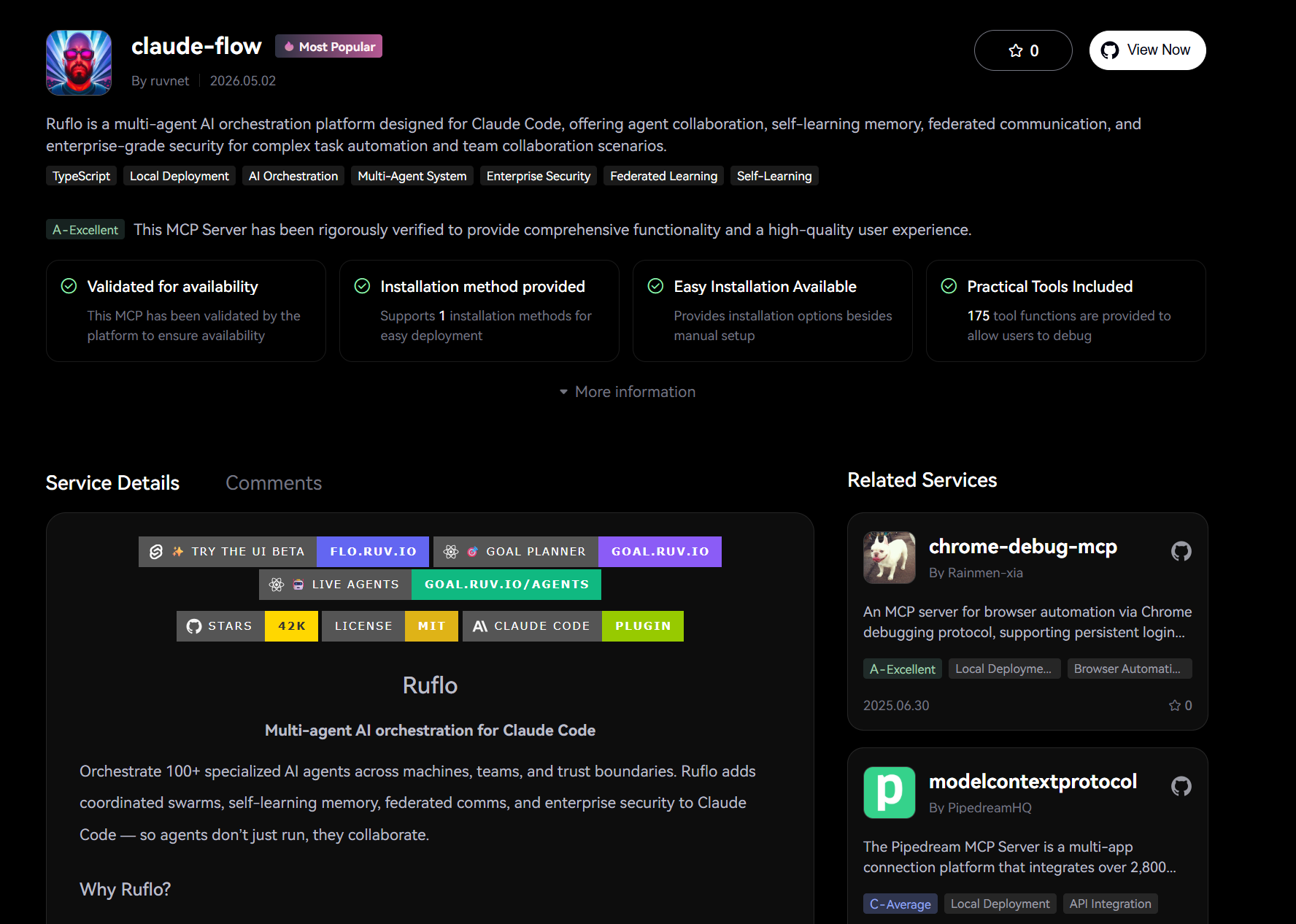This screenshot has width=1296, height=924.
Task: Click the claude-flow avatar image
Action: [x=79, y=63]
